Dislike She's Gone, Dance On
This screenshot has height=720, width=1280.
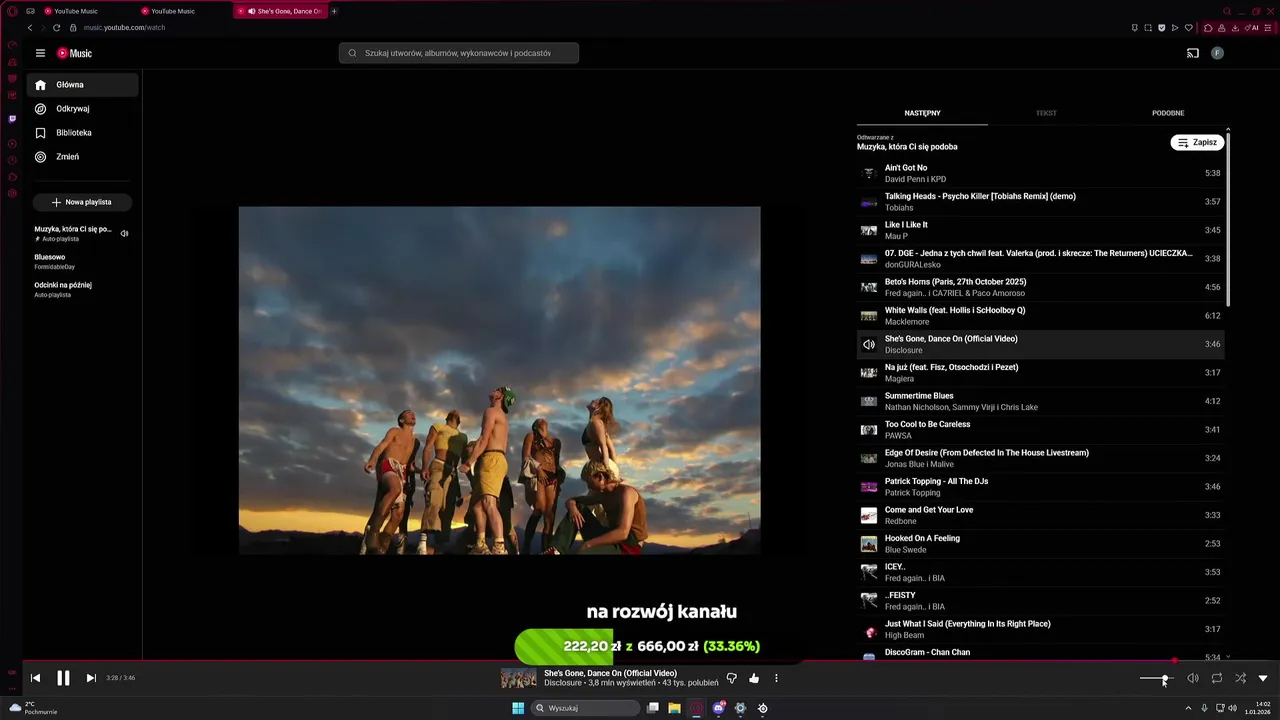pos(731,678)
